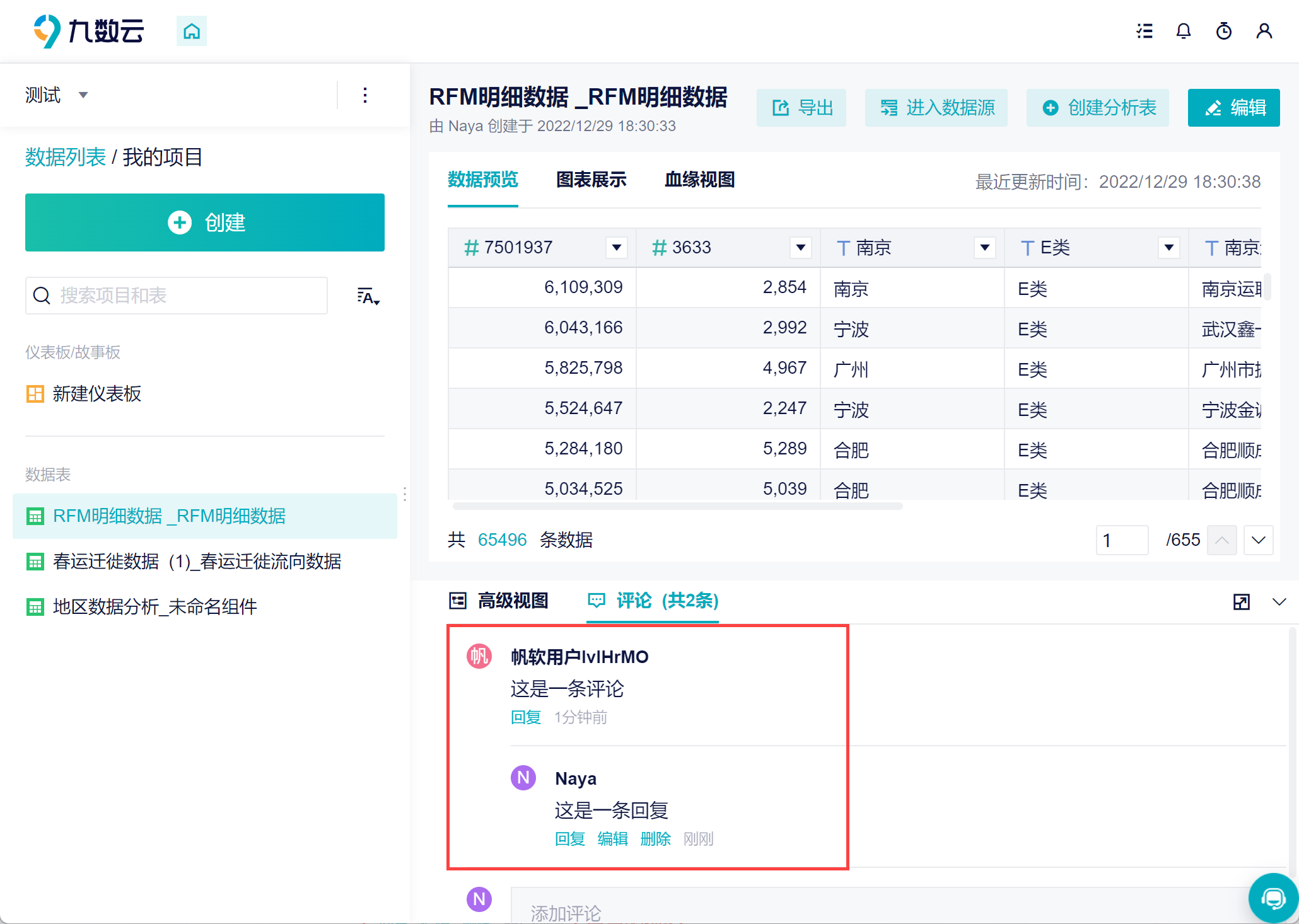
Task: Switch to the 图表展示 tab
Action: (591, 180)
